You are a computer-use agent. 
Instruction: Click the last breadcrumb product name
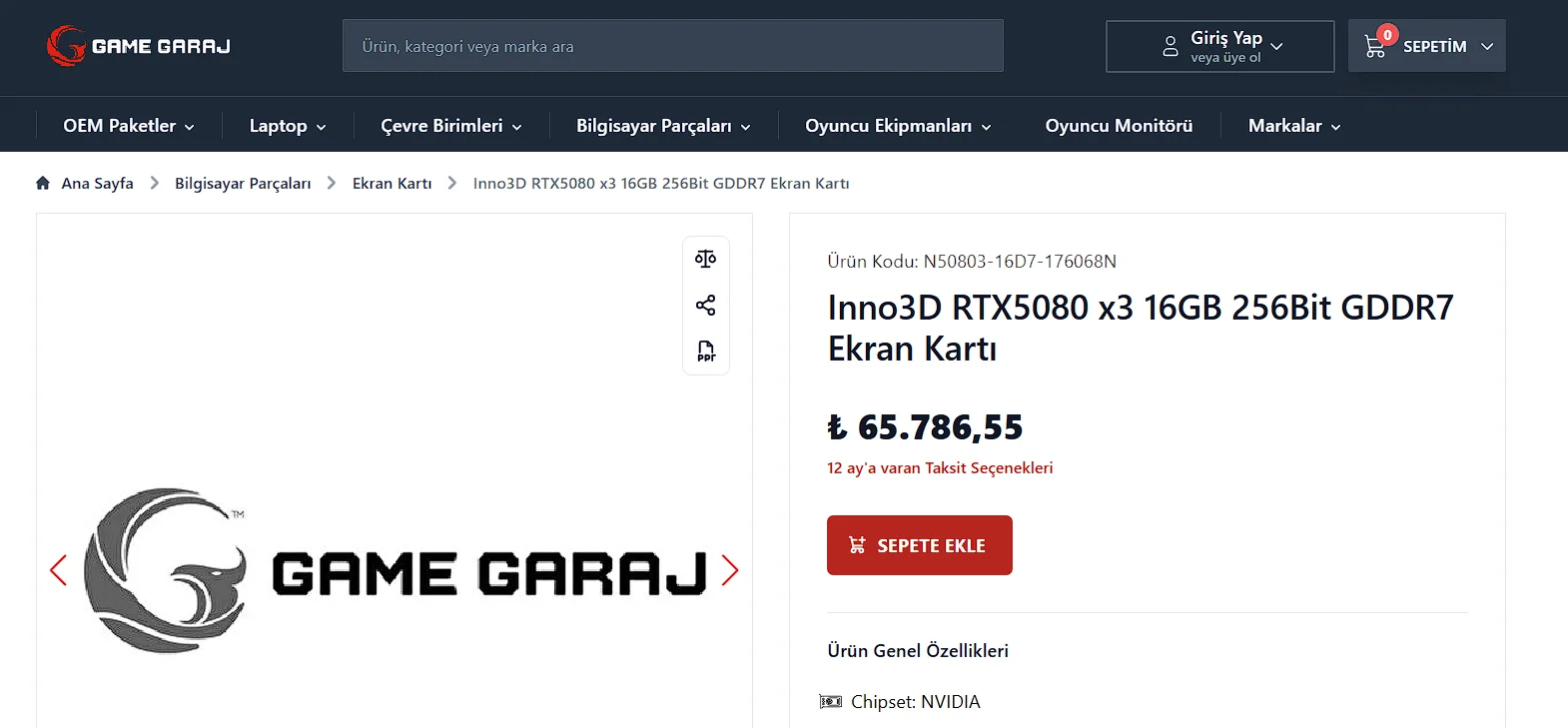click(661, 184)
